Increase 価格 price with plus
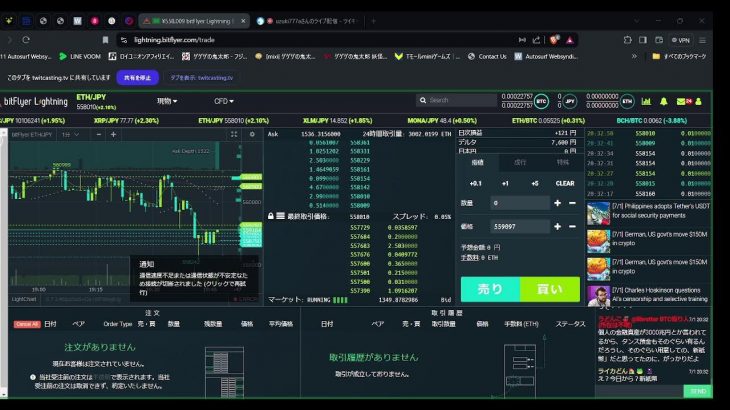 point(557,226)
